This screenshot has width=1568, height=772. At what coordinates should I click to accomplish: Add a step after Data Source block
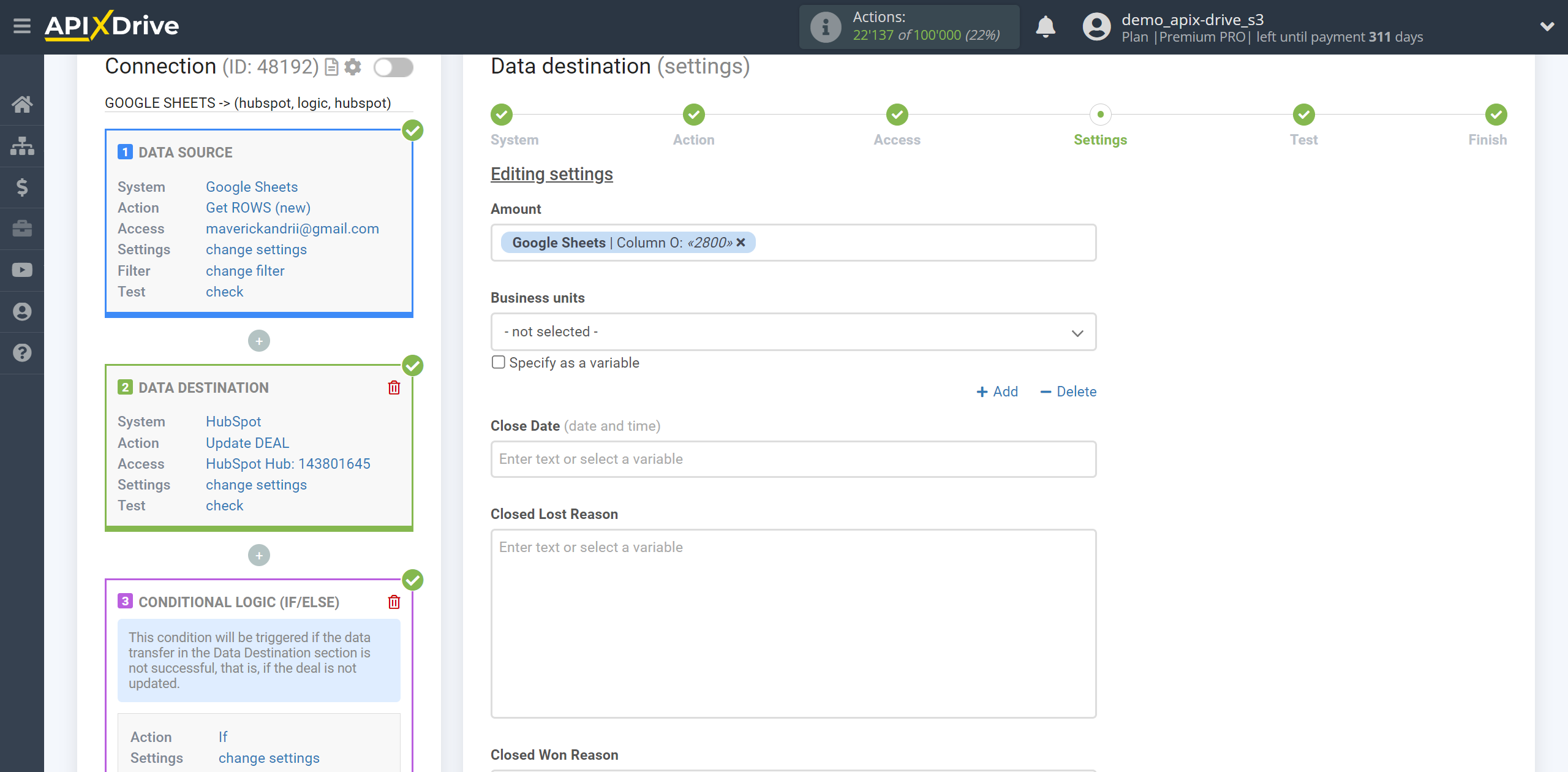point(259,341)
